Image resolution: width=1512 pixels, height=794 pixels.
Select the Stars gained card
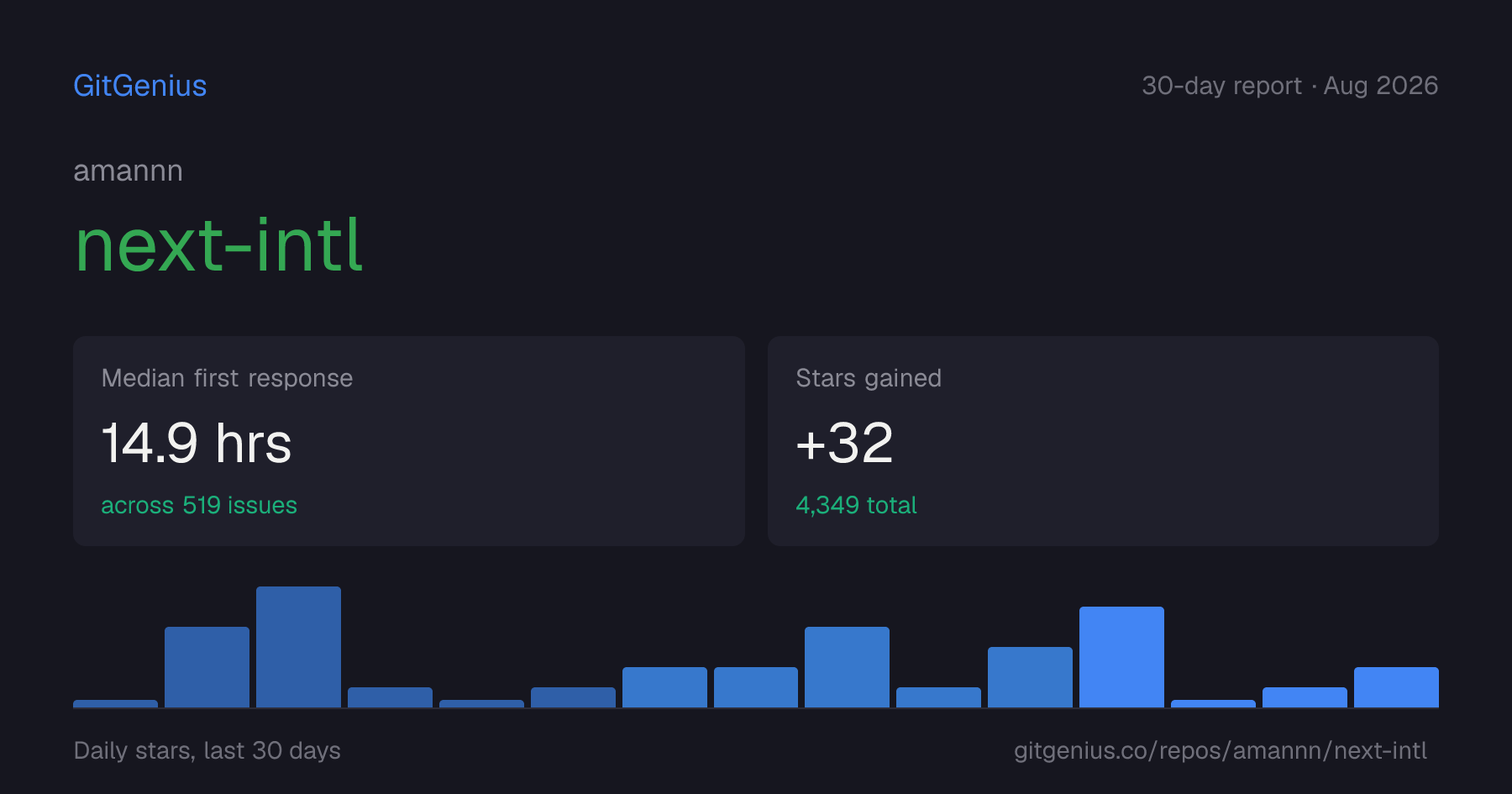click(x=1103, y=441)
